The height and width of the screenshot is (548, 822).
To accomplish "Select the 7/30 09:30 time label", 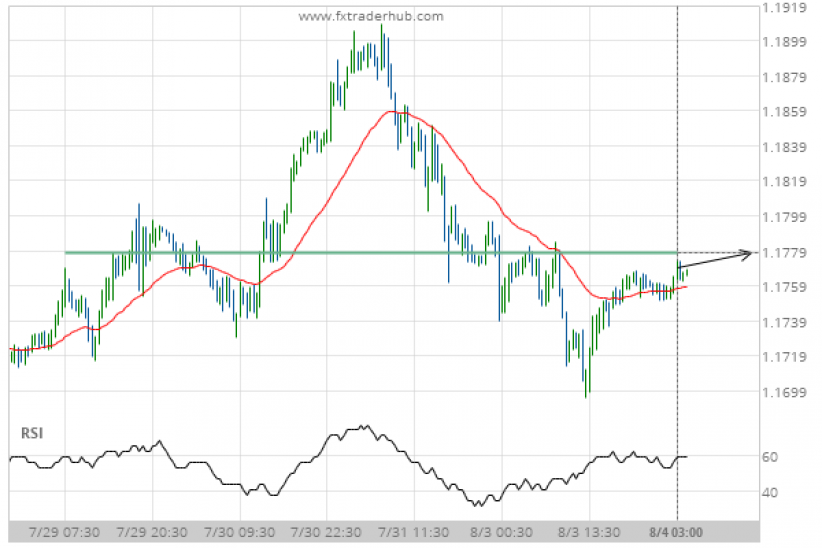I will (x=240, y=533).
